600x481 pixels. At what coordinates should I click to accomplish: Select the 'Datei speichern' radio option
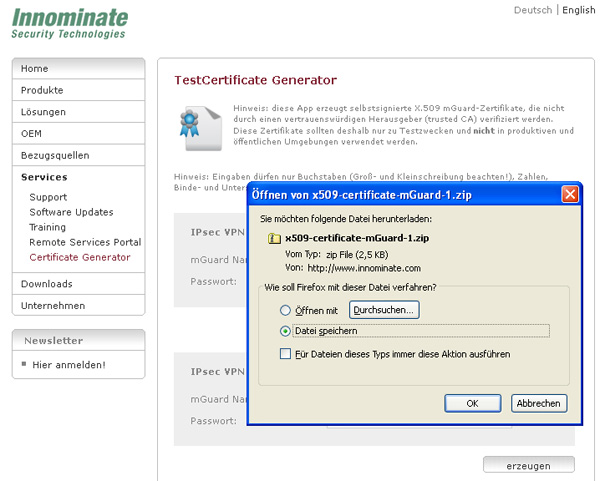287,331
